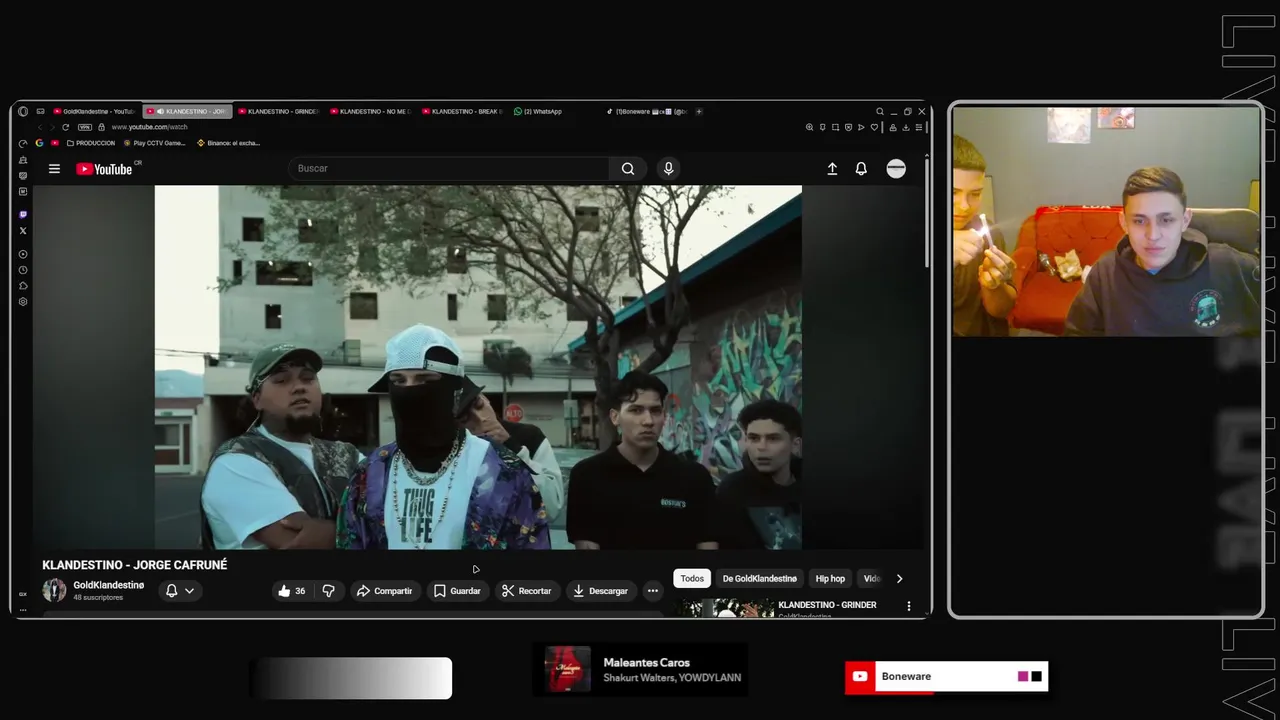Select the De GoldKlandestino filter chip
This screenshot has width=1280, height=720.
(760, 579)
